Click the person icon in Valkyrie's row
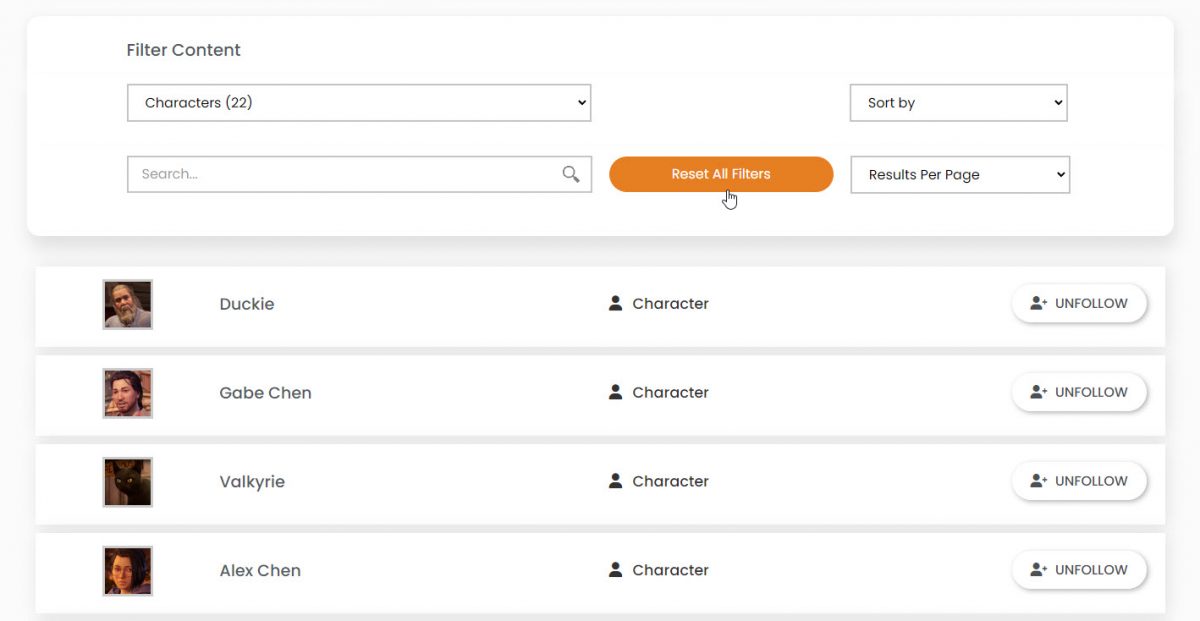The height and width of the screenshot is (621, 1200). point(616,481)
